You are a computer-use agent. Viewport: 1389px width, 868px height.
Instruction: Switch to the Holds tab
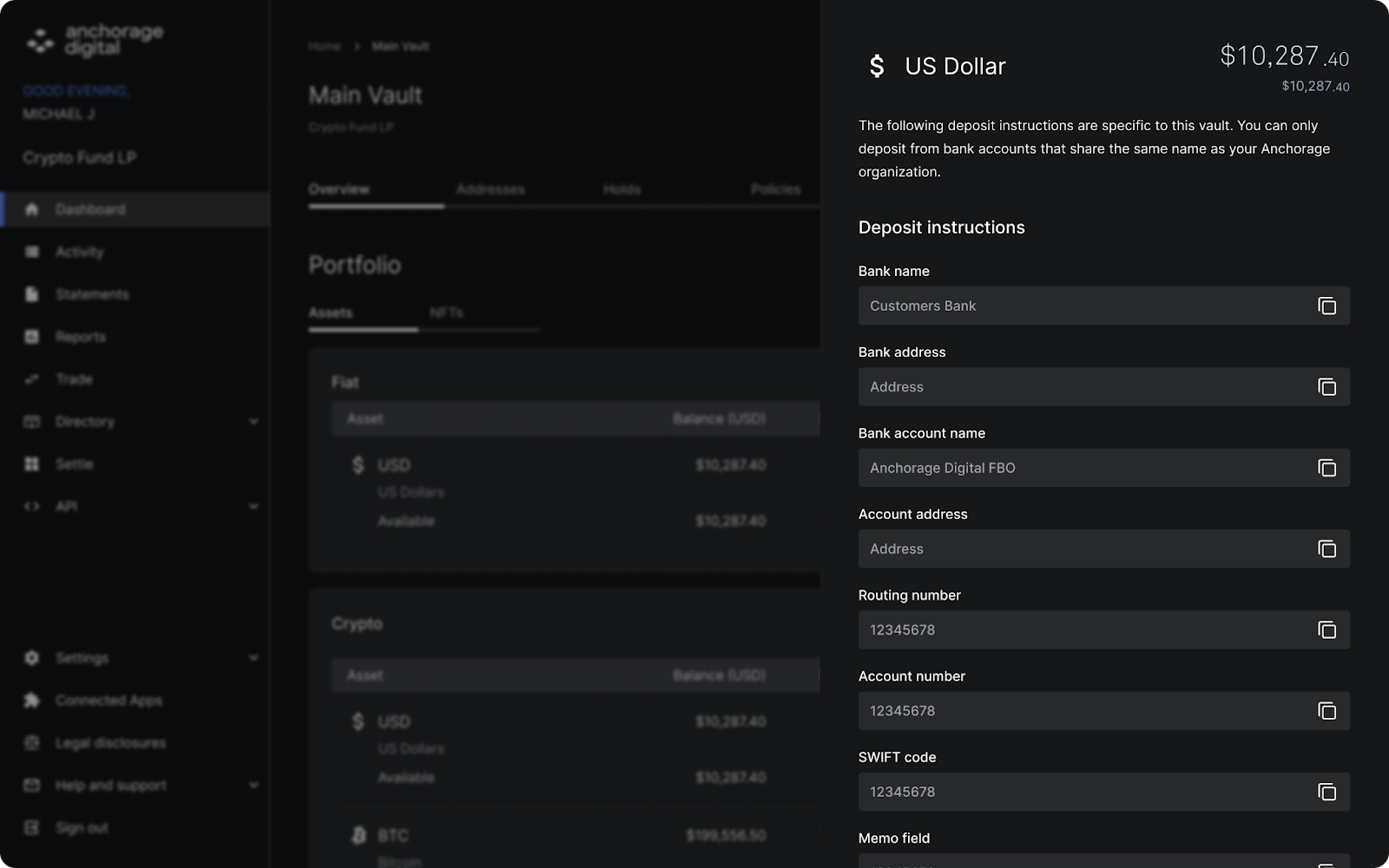point(622,189)
